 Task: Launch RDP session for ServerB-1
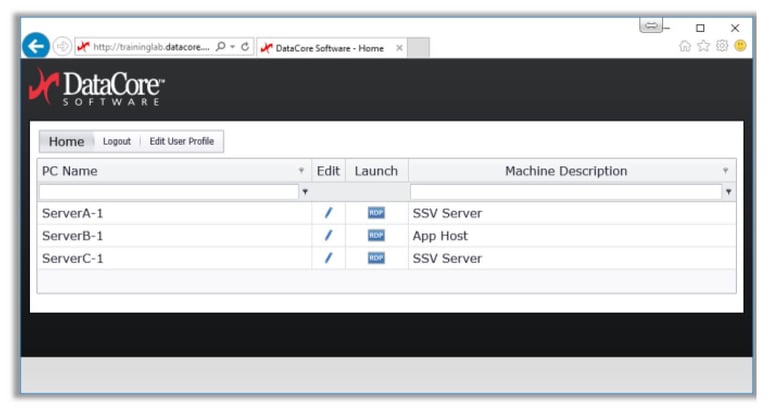(x=376, y=236)
